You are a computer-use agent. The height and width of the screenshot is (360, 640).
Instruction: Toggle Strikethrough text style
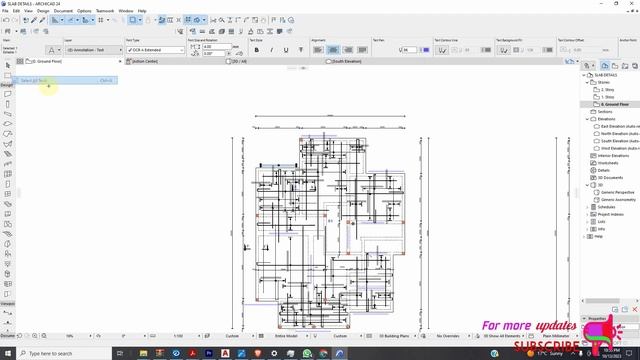point(301,50)
